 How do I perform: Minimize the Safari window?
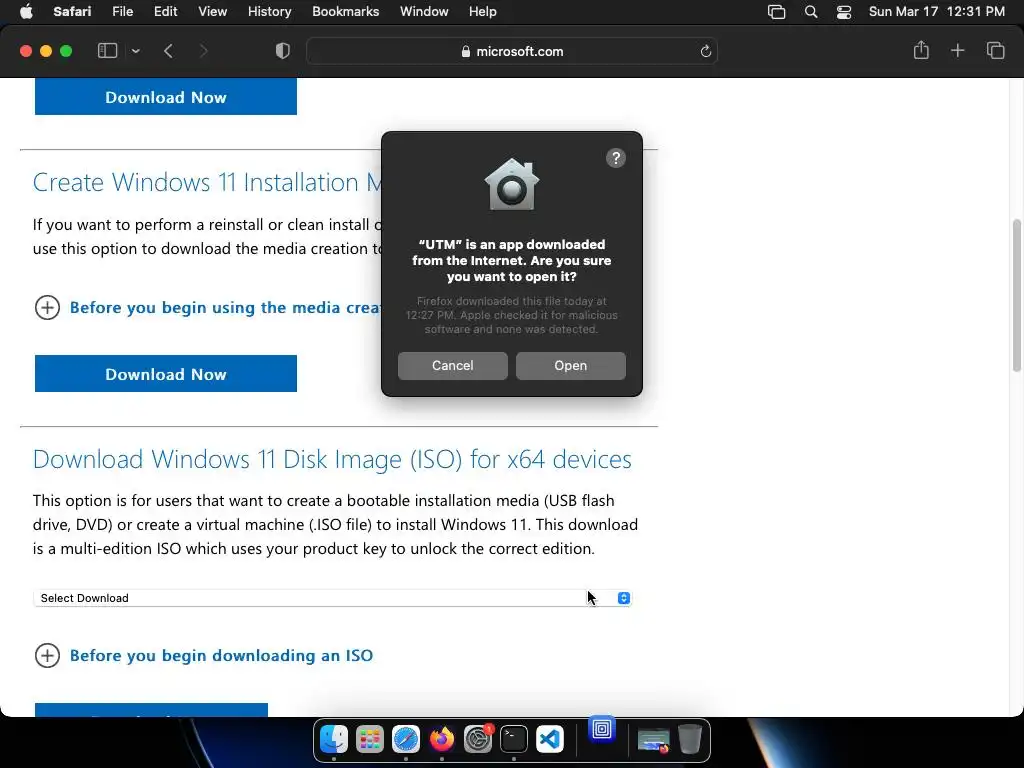click(46, 51)
